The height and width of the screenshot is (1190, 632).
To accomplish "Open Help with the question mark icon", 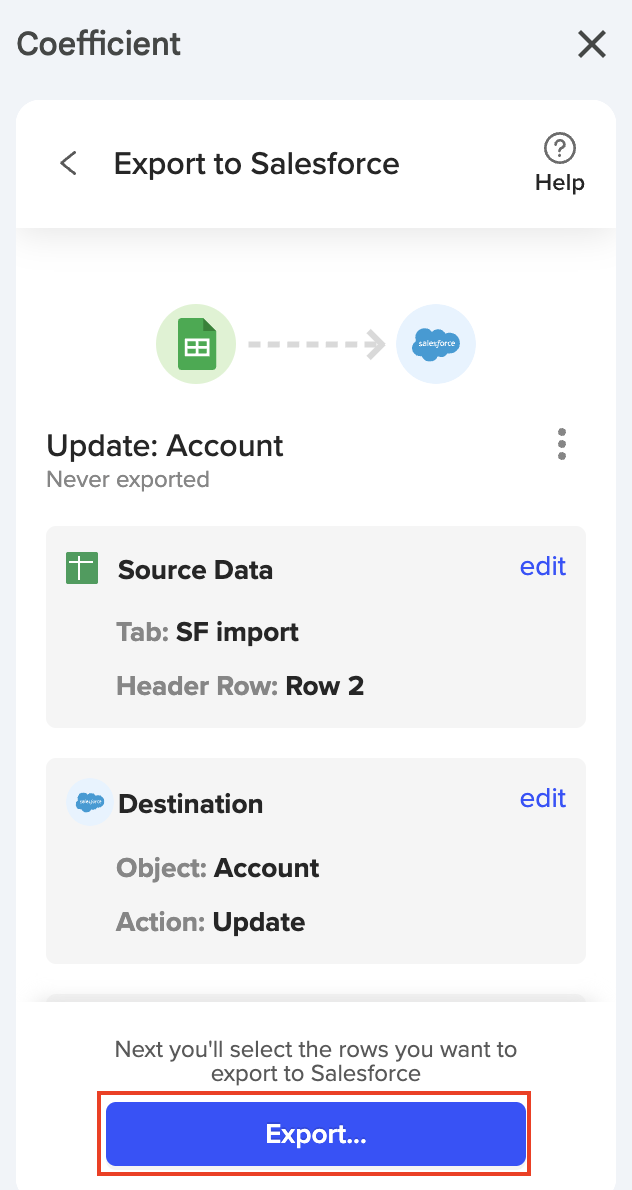I will tap(559, 163).
